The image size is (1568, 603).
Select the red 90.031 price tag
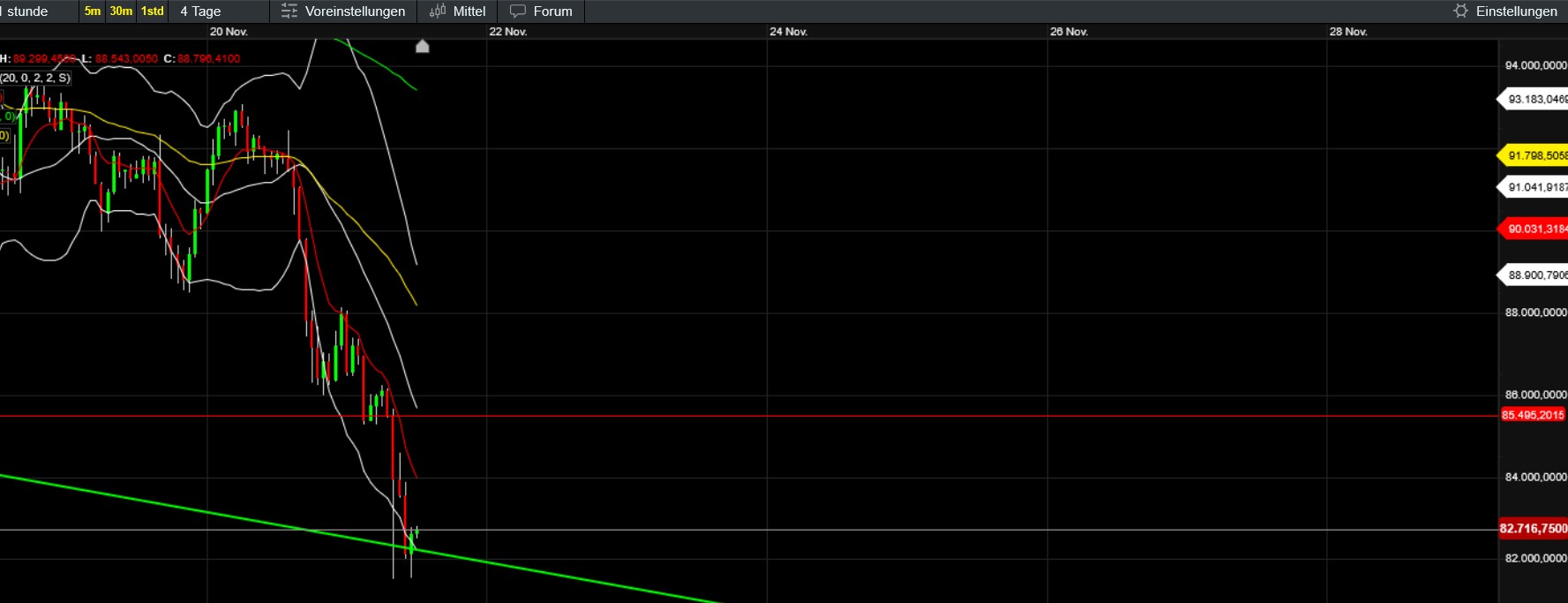click(1535, 229)
